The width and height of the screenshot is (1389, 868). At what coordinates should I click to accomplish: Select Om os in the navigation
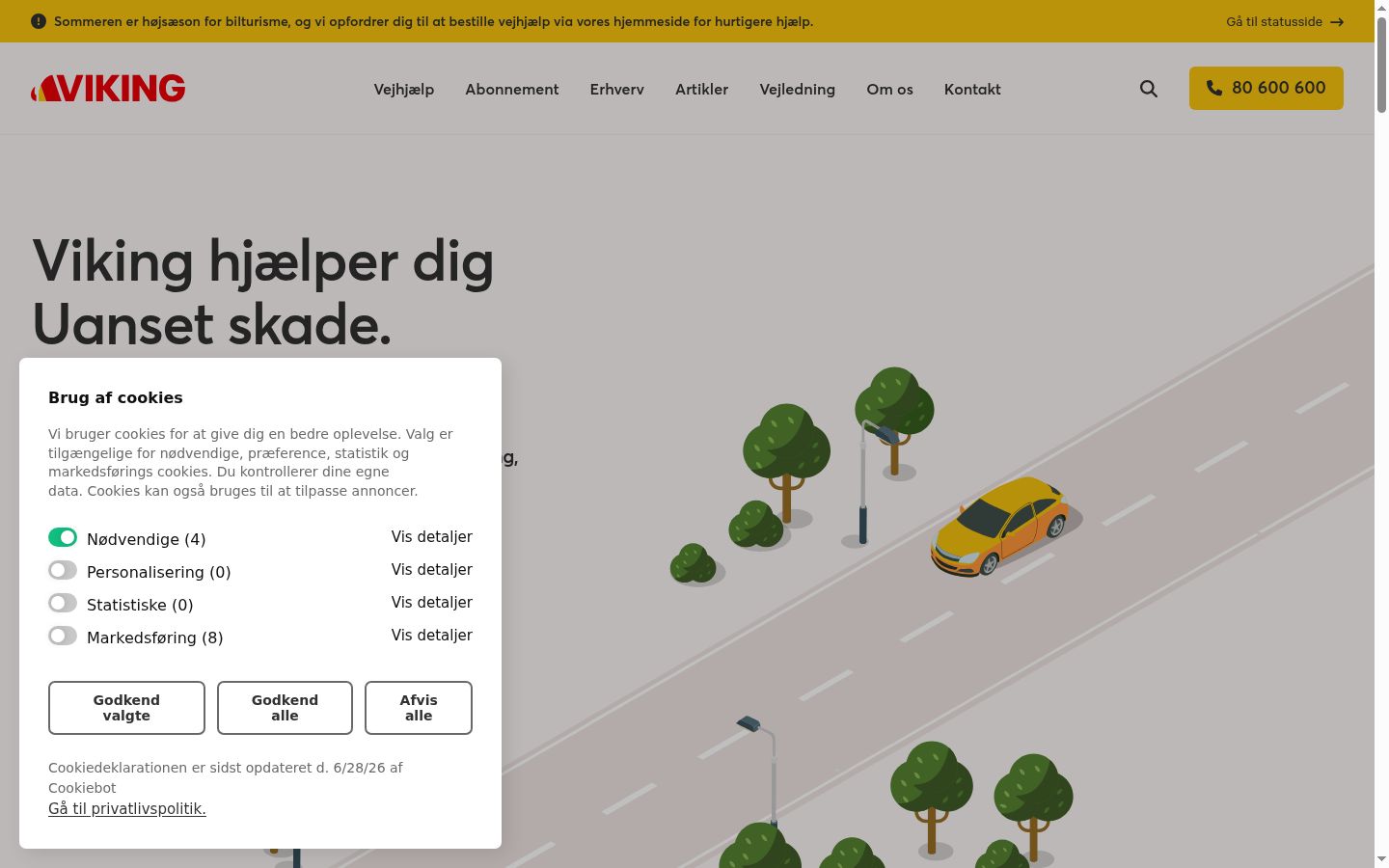coord(889,89)
